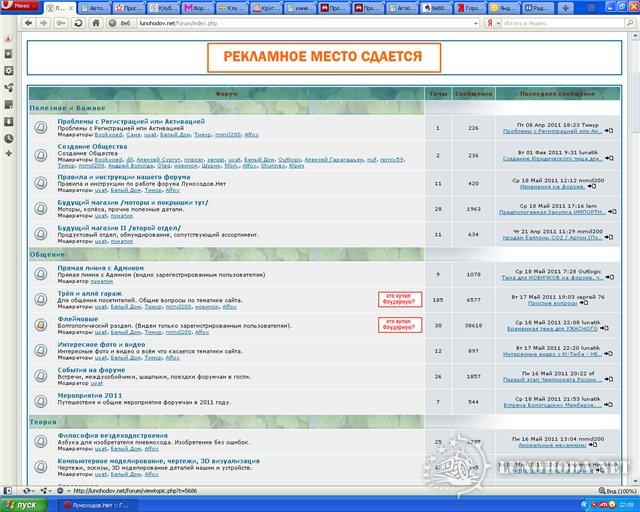The width and height of the screenshot is (640, 512).
Task: Switch to the Авто... tab
Action: coord(95,8)
